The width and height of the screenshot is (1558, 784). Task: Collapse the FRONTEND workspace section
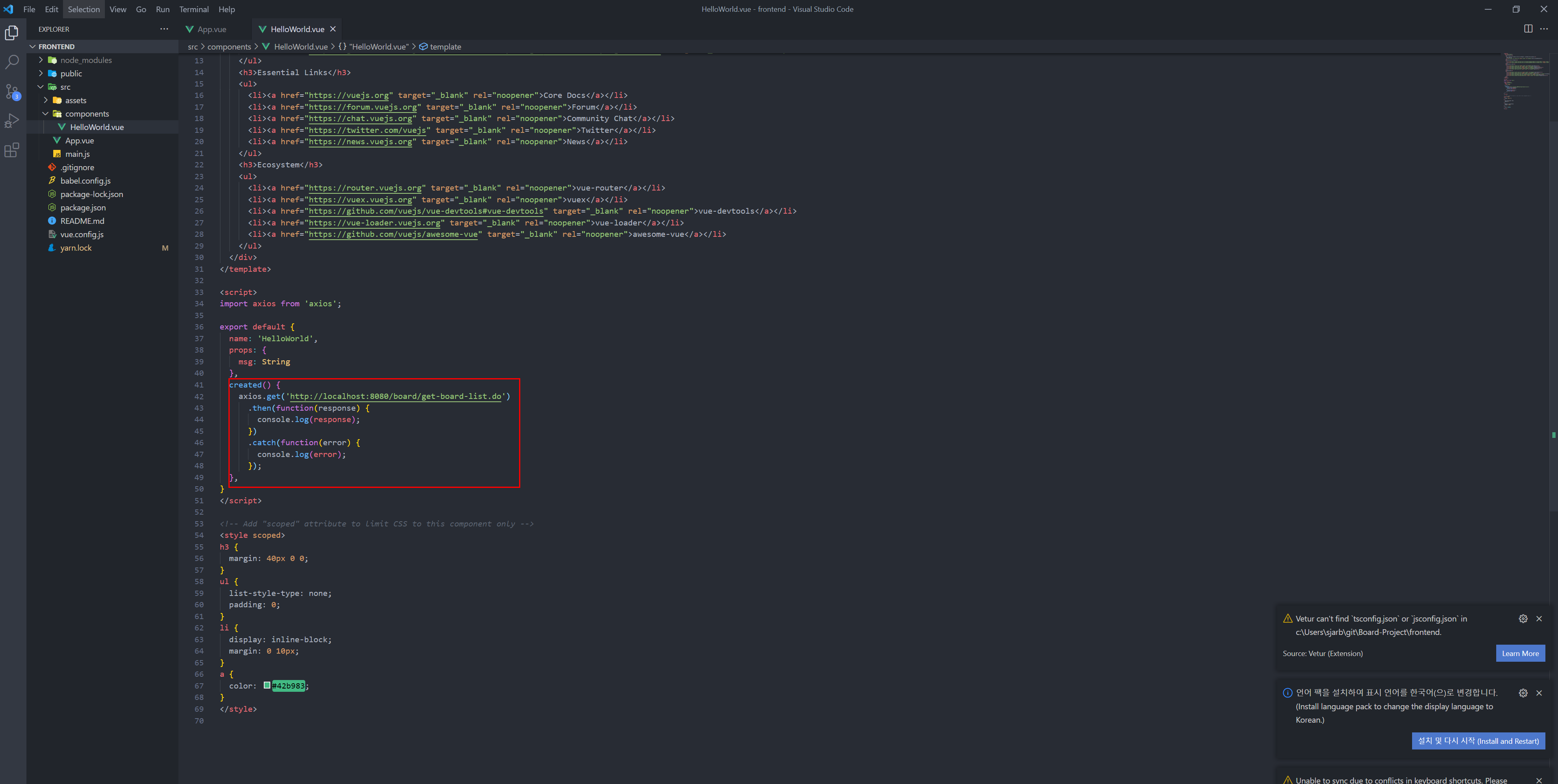pos(56,47)
